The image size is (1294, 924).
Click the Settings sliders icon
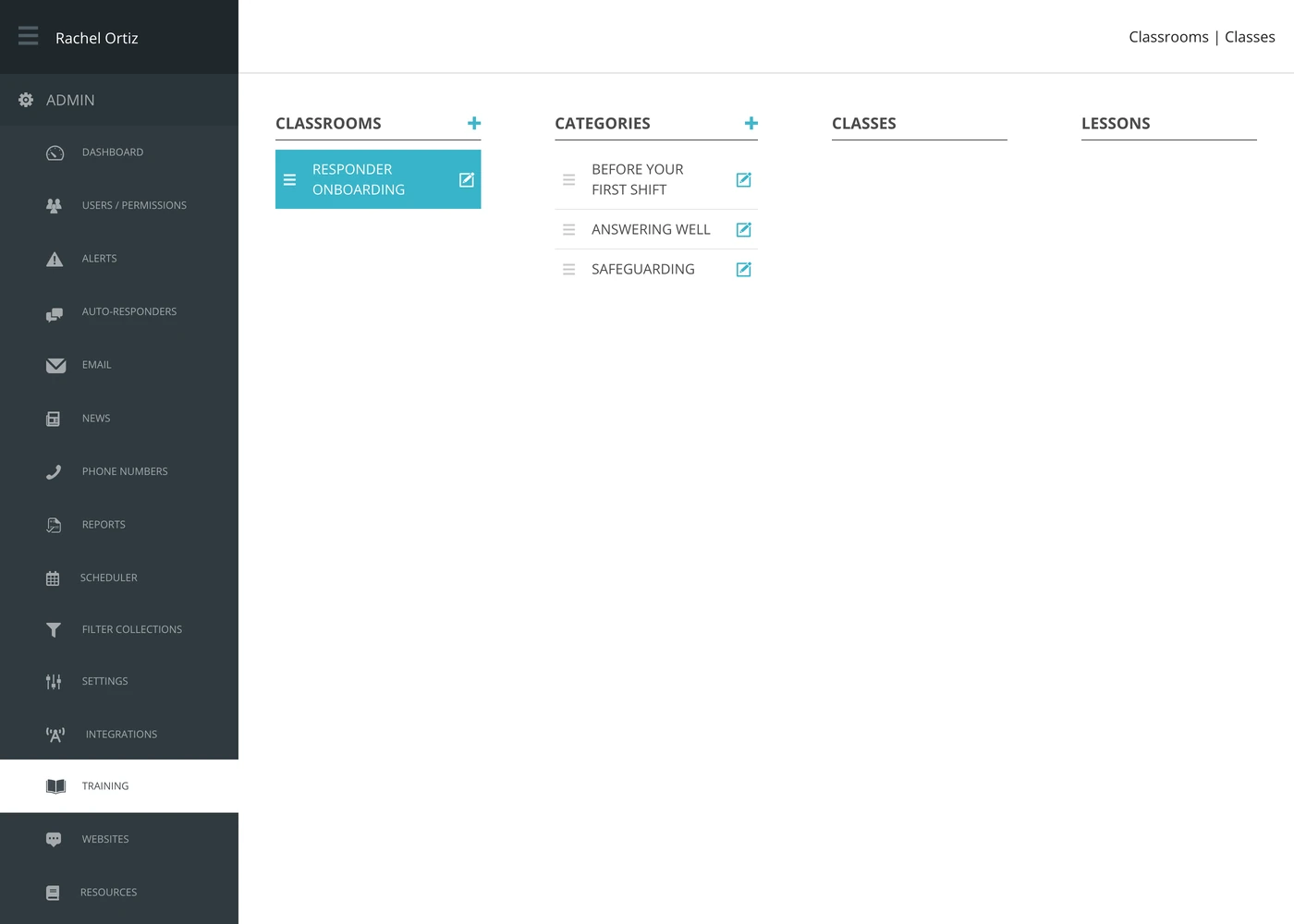54,682
